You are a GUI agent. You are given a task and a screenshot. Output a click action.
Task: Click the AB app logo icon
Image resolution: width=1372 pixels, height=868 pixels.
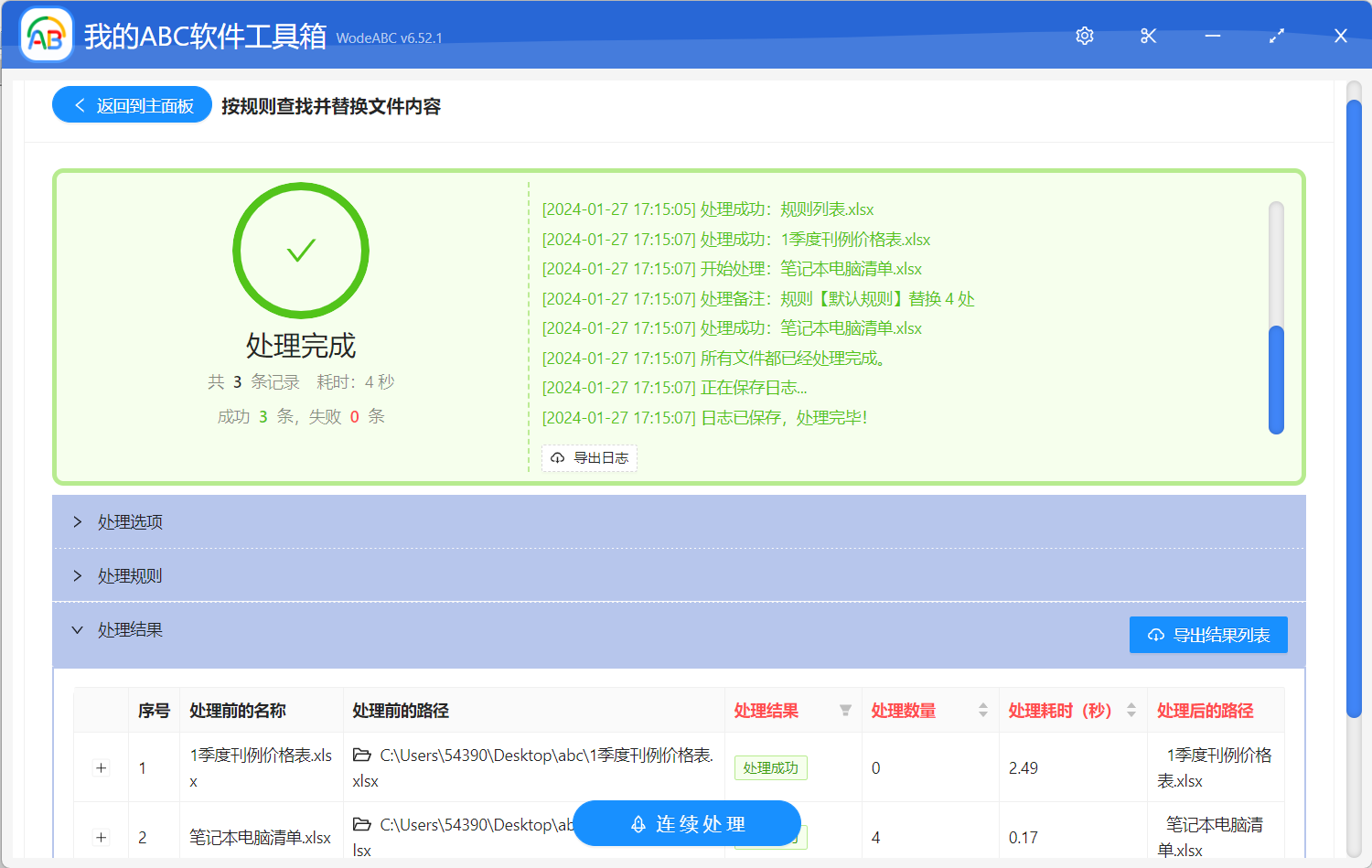point(45,36)
